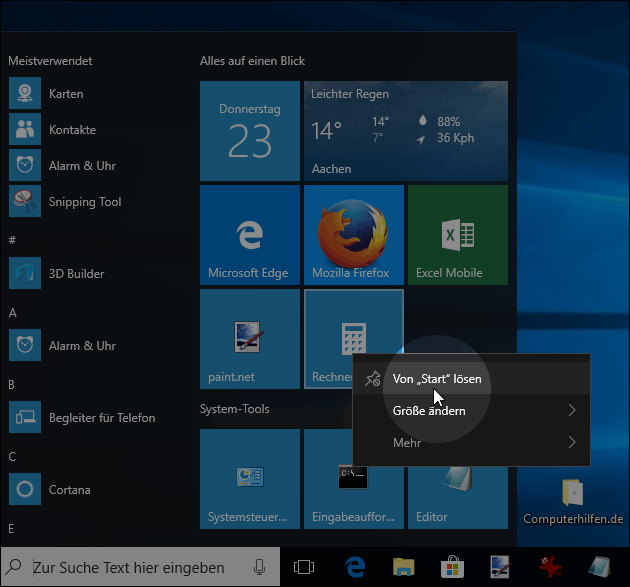Screen dimensions: 630x587
Task: Open the Kontakte app icon
Action: (x=25, y=129)
